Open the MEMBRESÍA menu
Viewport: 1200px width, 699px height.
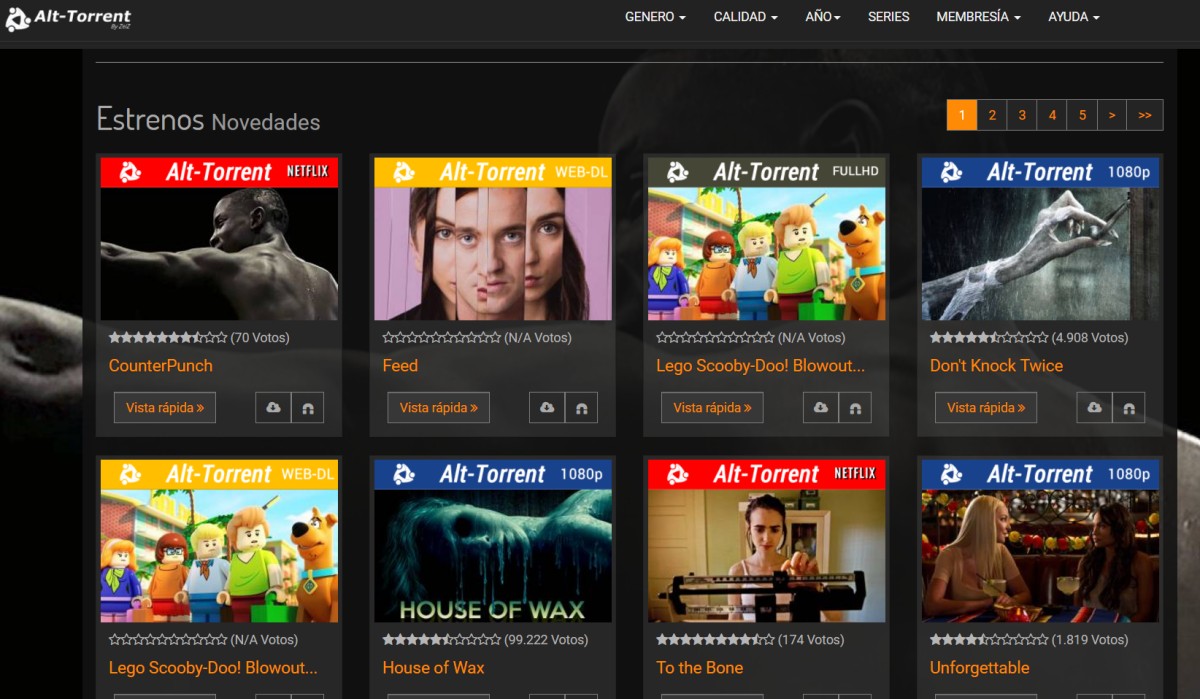click(978, 17)
